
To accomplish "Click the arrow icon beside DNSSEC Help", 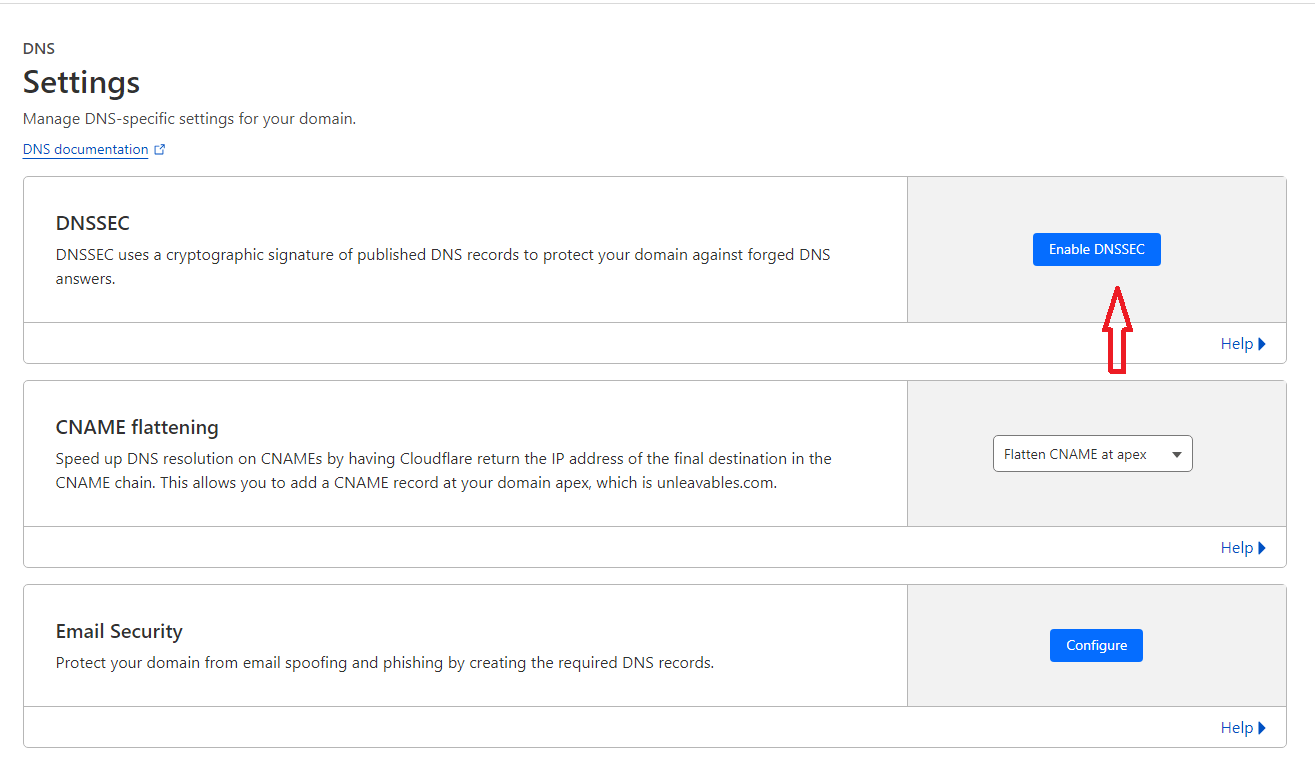I will (x=1262, y=343).
